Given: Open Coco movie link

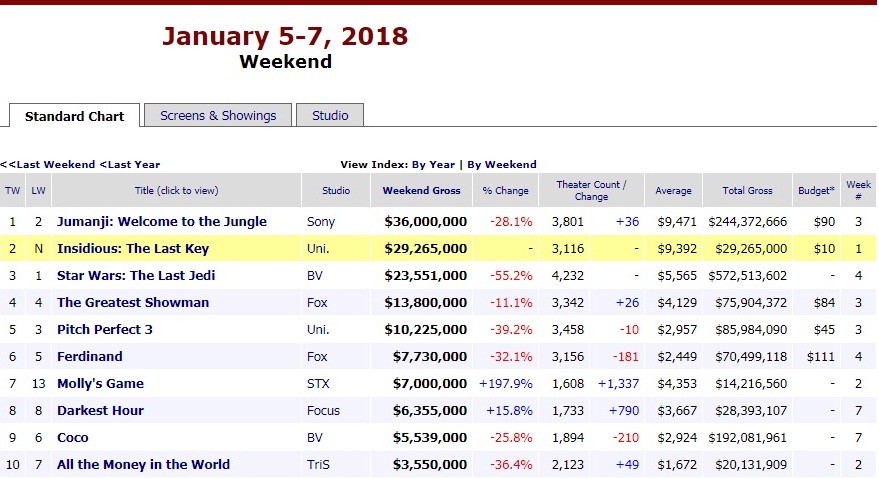Looking at the screenshot, I should 73,437.
